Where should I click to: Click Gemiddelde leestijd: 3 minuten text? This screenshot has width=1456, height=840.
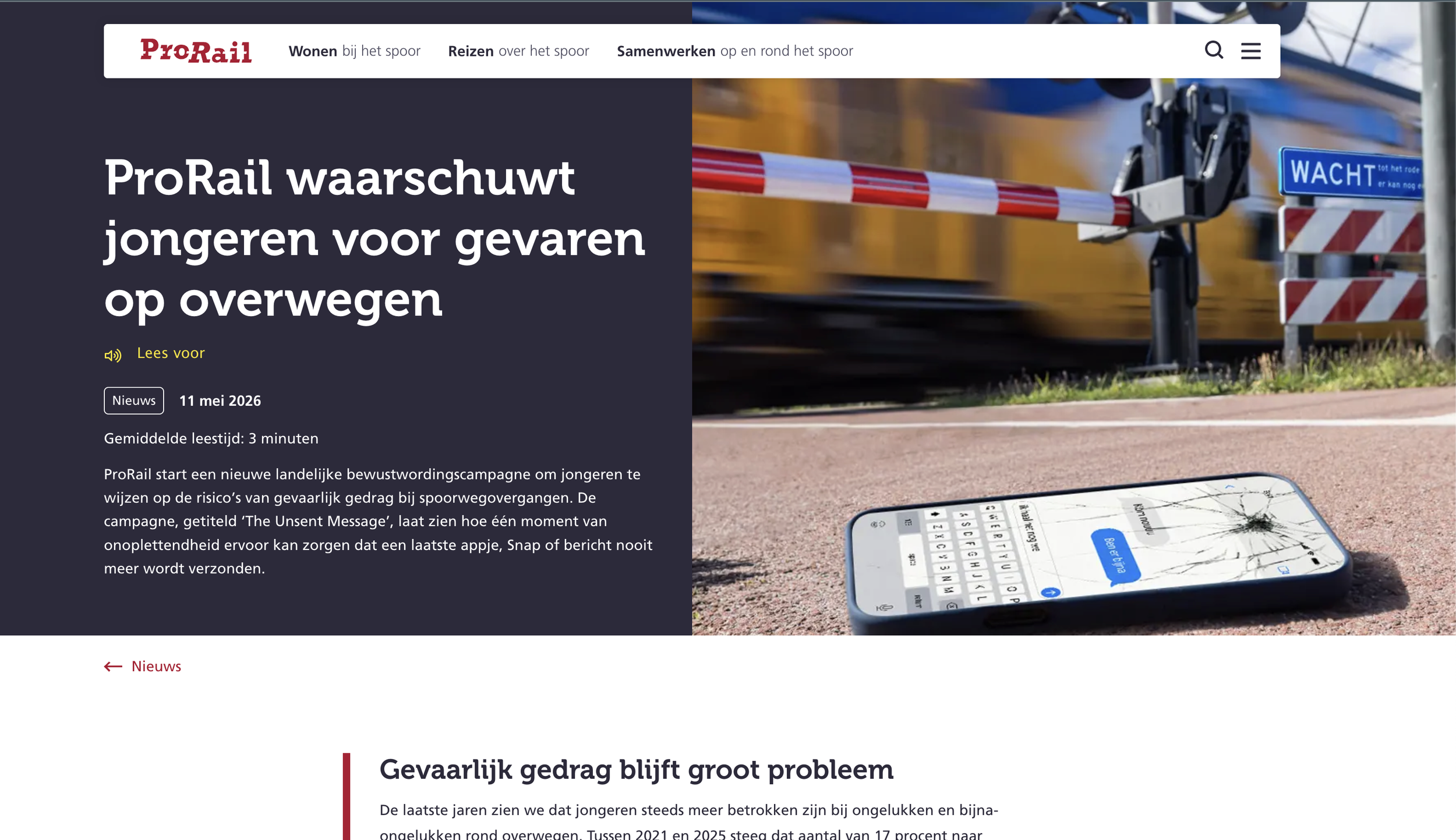(x=211, y=438)
